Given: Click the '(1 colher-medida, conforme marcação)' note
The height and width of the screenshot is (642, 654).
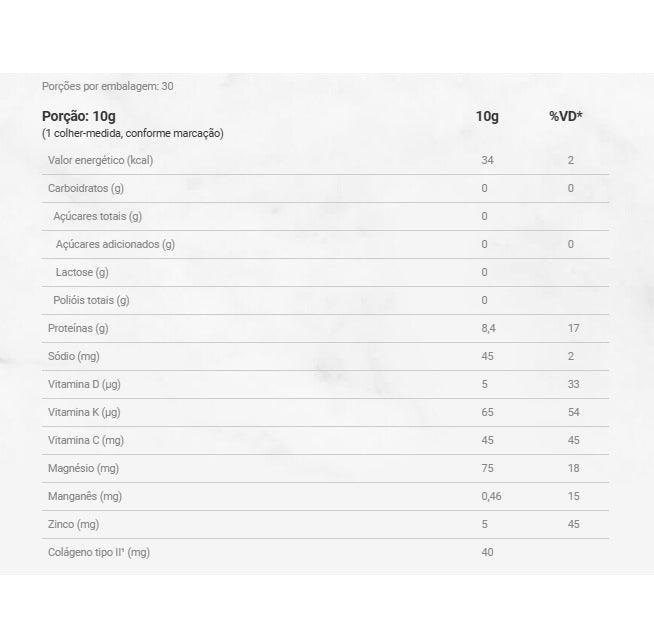Looking at the screenshot, I should [133, 133].
